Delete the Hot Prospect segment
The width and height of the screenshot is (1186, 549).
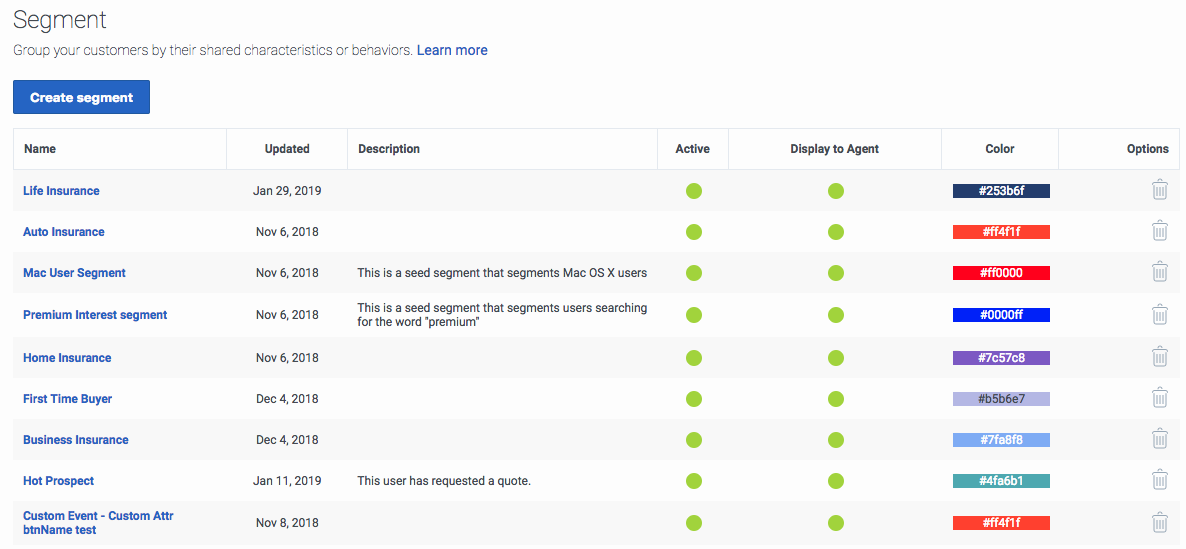[1160, 479]
